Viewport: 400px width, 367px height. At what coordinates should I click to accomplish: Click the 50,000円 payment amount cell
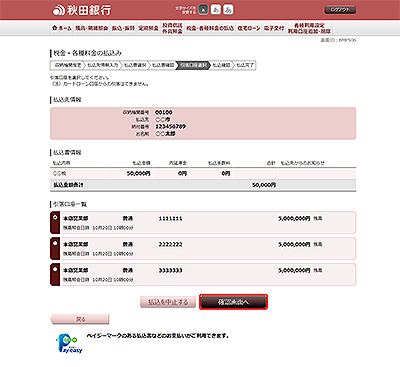pos(139,173)
